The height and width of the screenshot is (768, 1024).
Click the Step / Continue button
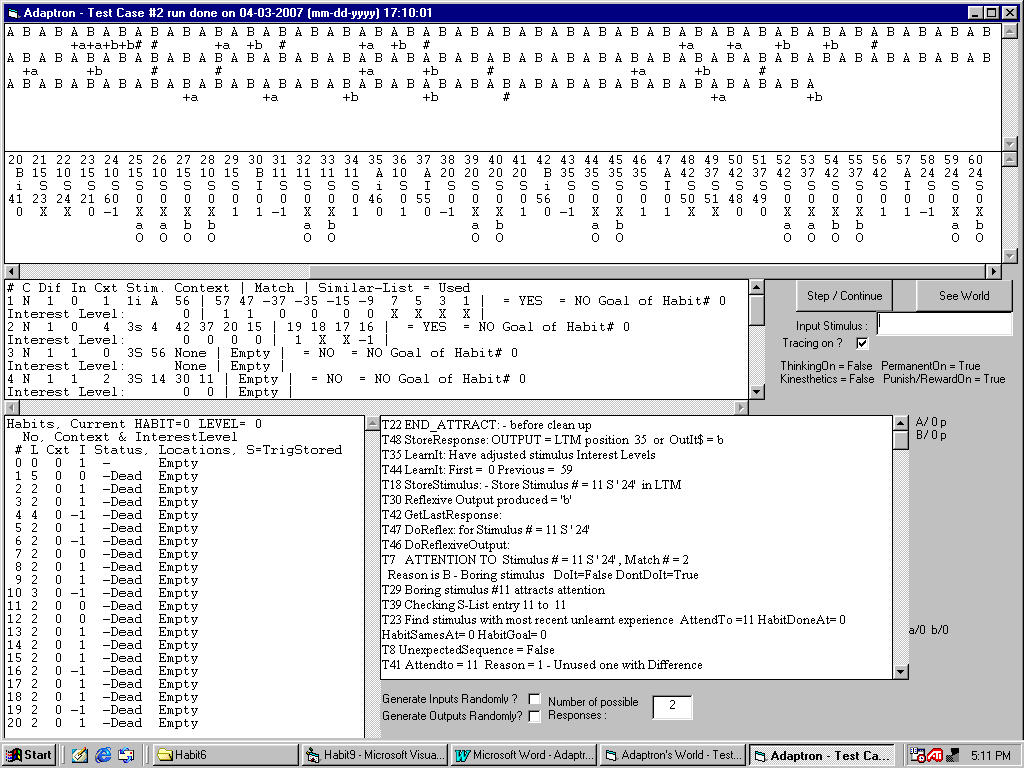(x=844, y=296)
